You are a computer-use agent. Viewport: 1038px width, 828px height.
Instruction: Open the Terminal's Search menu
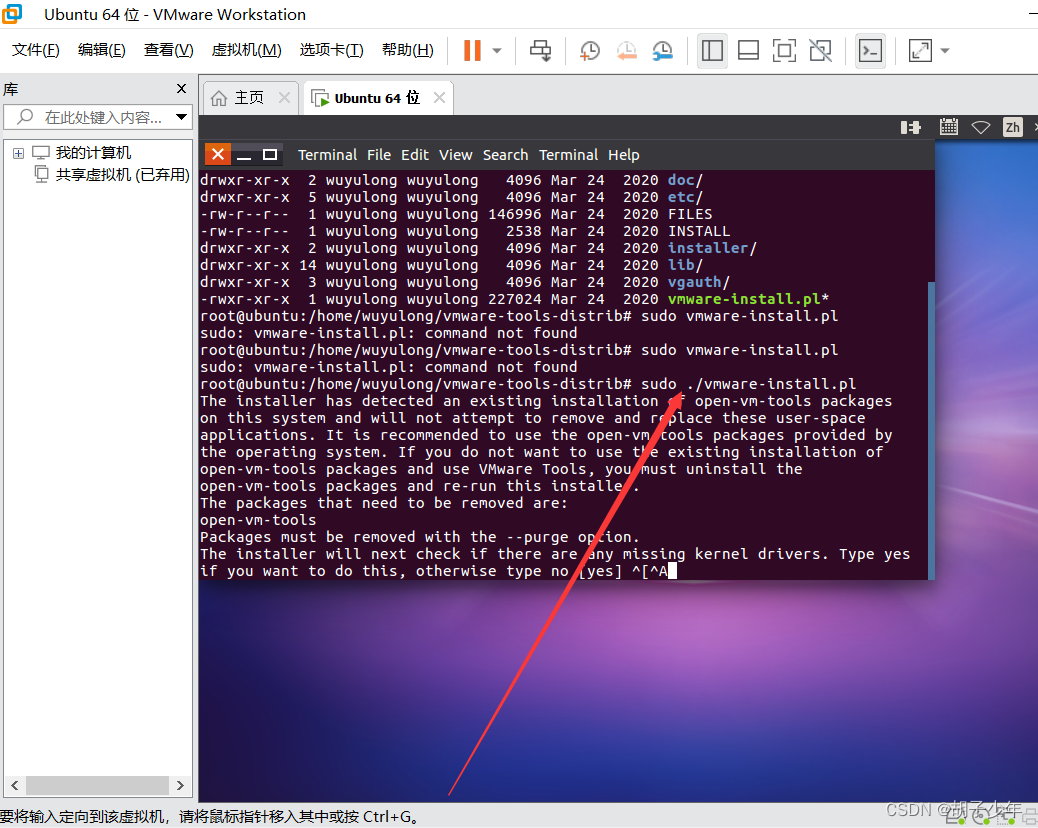[x=505, y=155]
